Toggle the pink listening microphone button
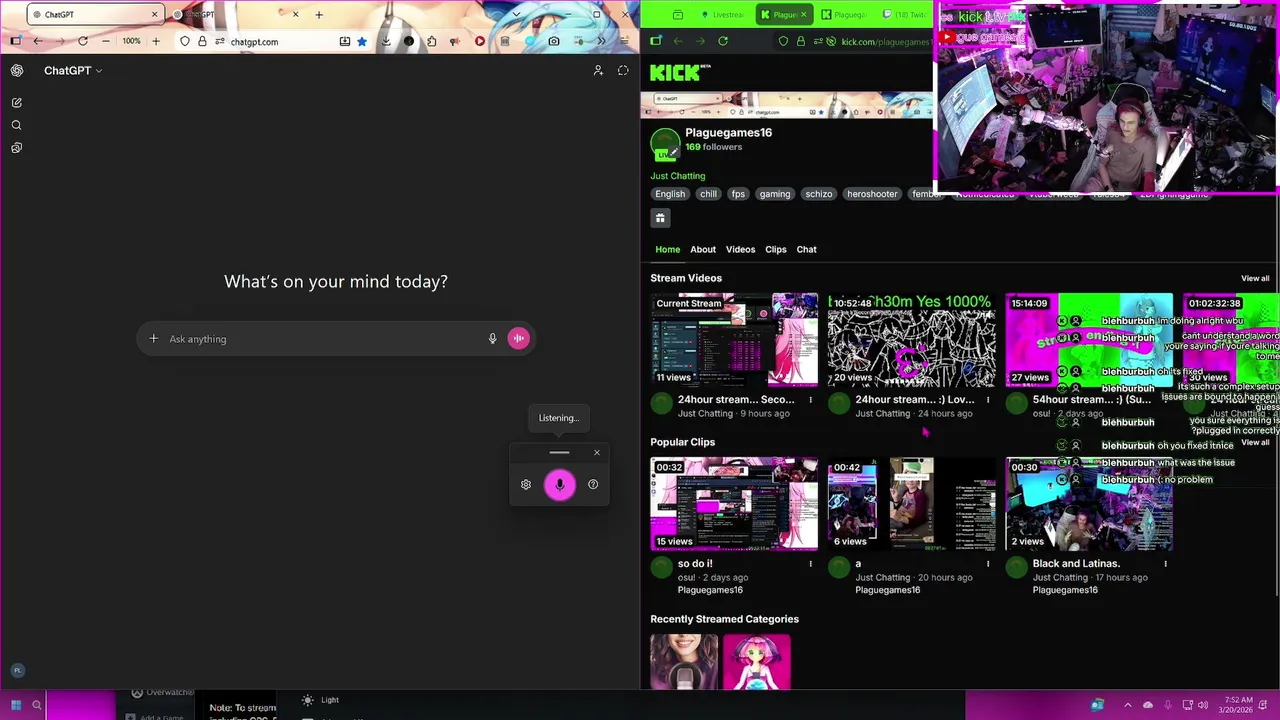The image size is (1280, 720). tap(560, 484)
